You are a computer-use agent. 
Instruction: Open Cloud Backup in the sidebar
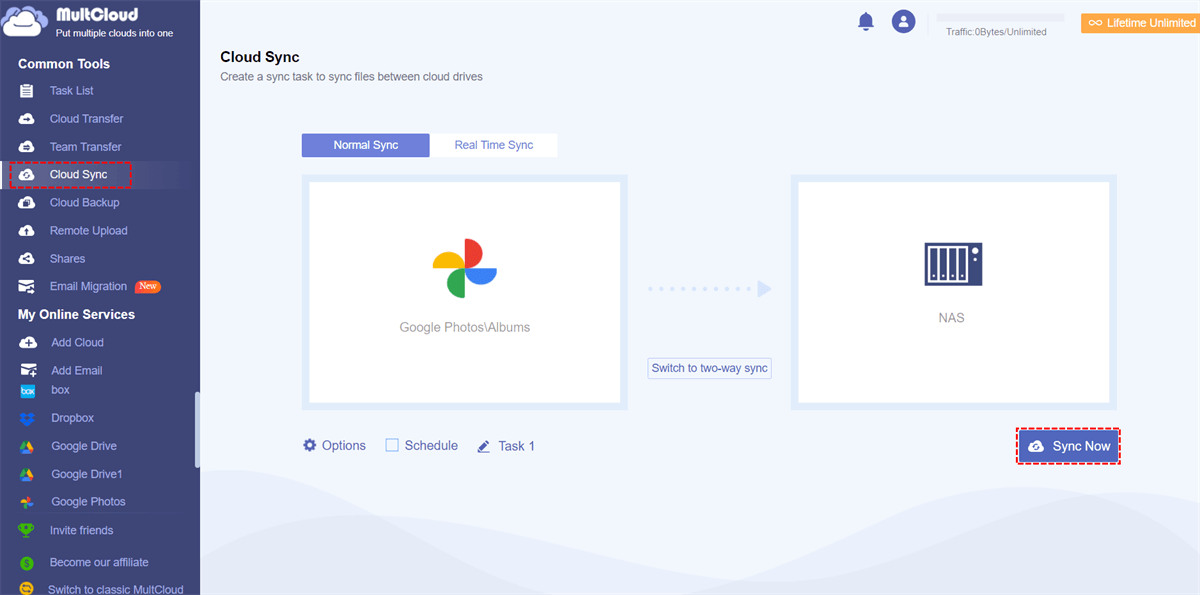(x=85, y=203)
